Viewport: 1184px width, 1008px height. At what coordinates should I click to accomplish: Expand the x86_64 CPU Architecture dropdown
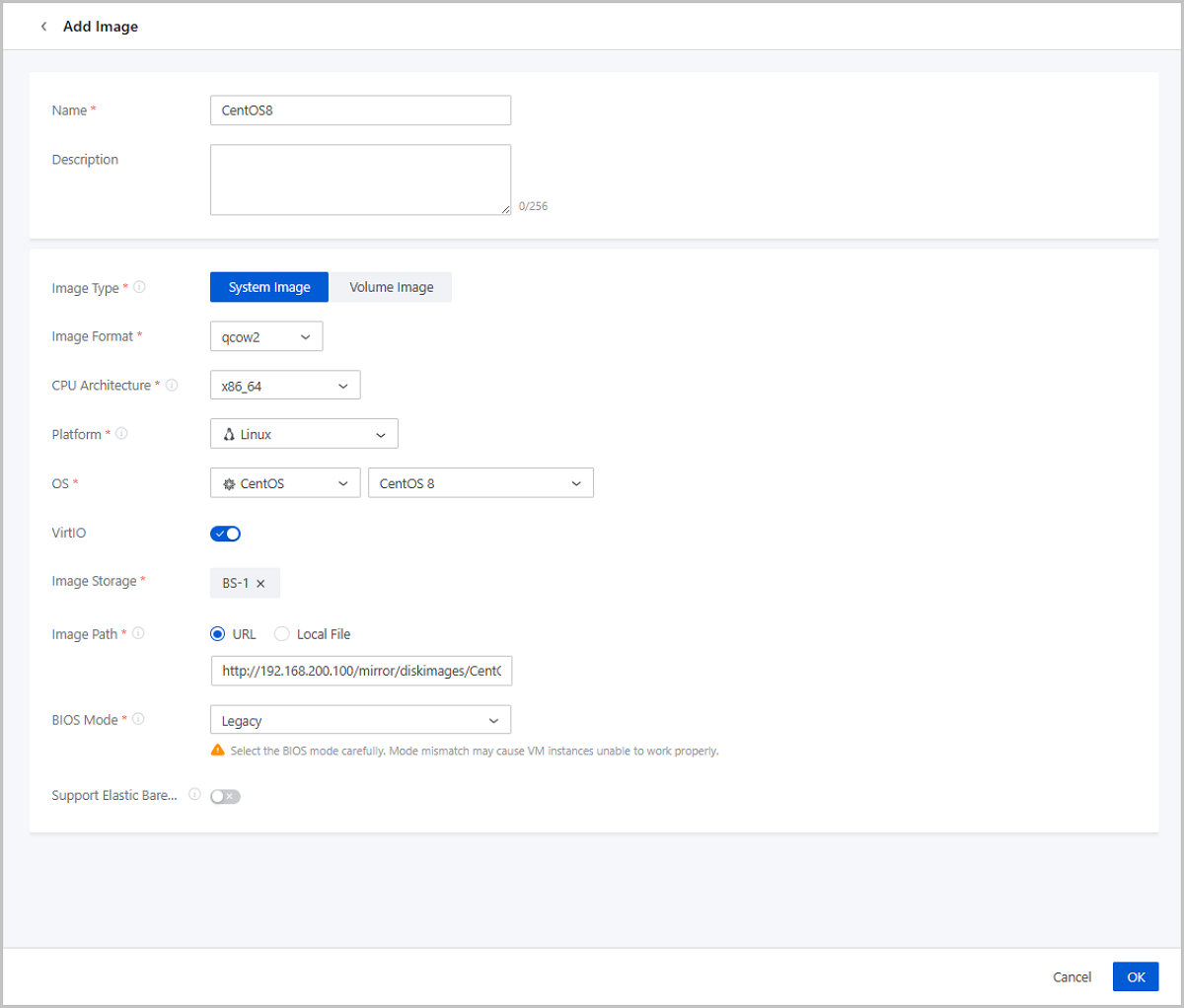click(284, 386)
